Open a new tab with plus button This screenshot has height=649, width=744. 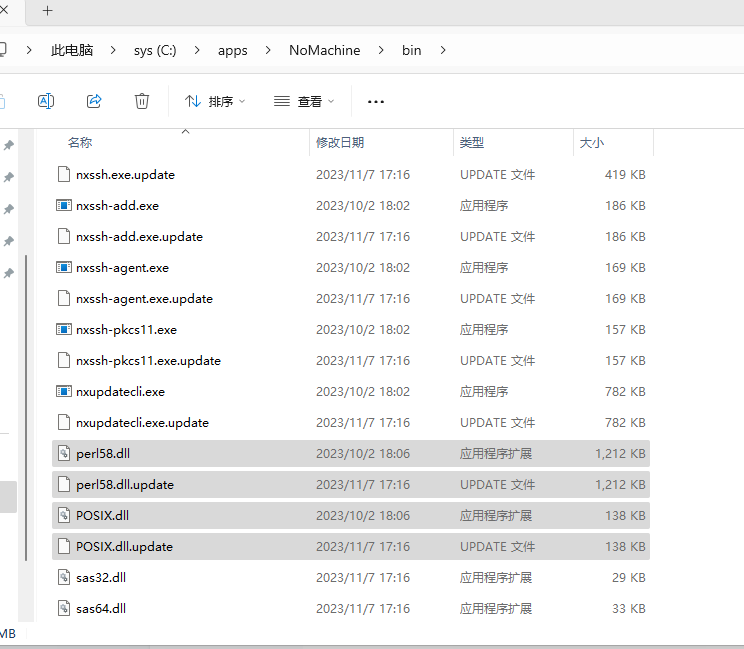pyautogui.click(x=47, y=10)
